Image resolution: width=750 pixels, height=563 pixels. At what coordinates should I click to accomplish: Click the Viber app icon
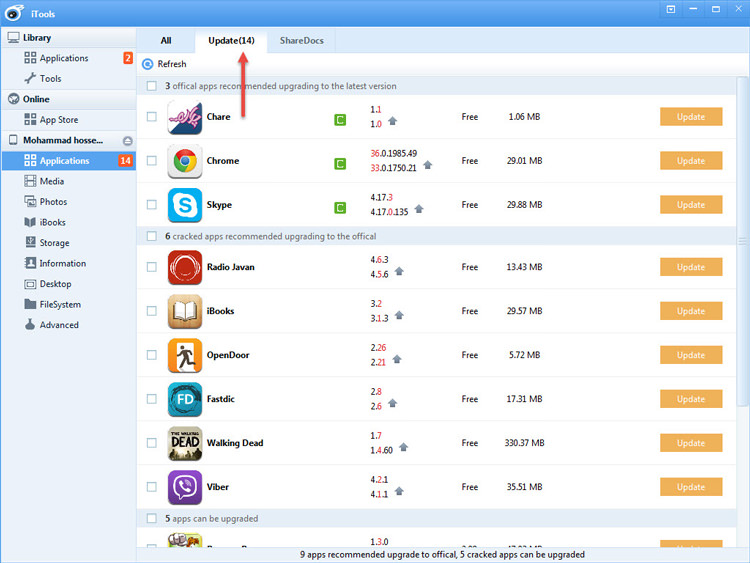[184, 487]
